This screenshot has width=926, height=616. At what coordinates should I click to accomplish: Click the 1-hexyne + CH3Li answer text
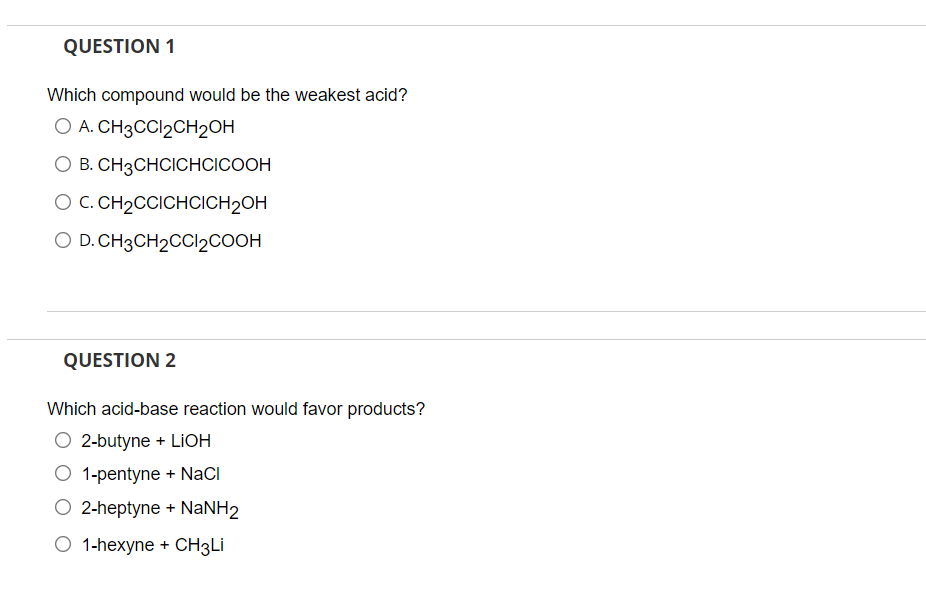click(153, 546)
